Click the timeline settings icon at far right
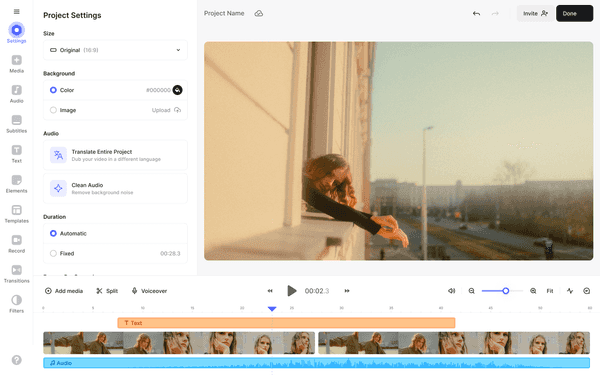 click(x=587, y=291)
